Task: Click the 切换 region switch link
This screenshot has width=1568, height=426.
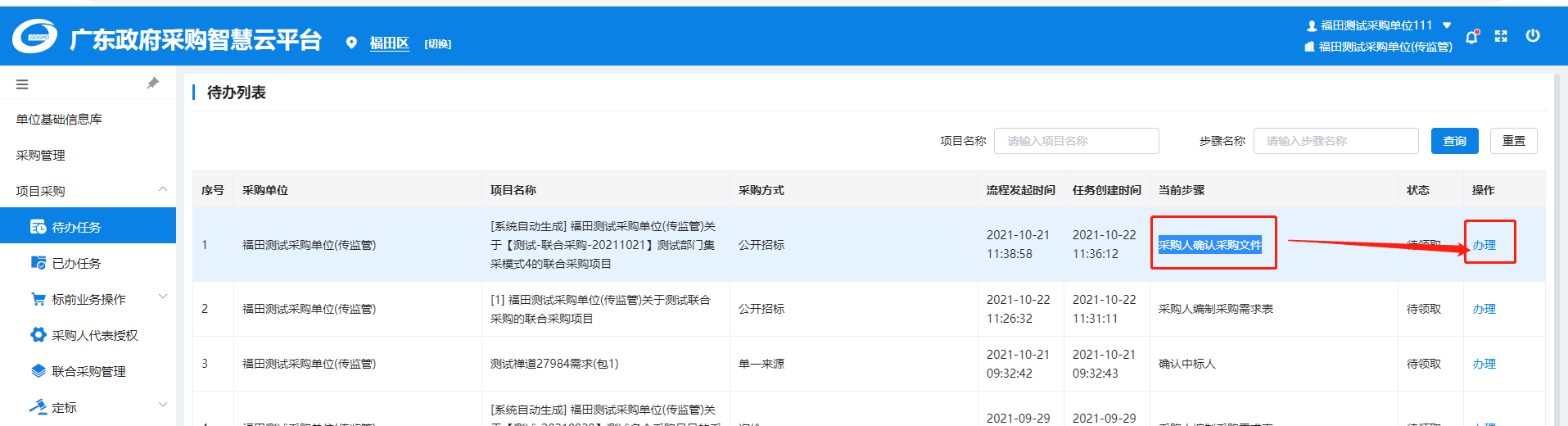Action: tap(437, 44)
